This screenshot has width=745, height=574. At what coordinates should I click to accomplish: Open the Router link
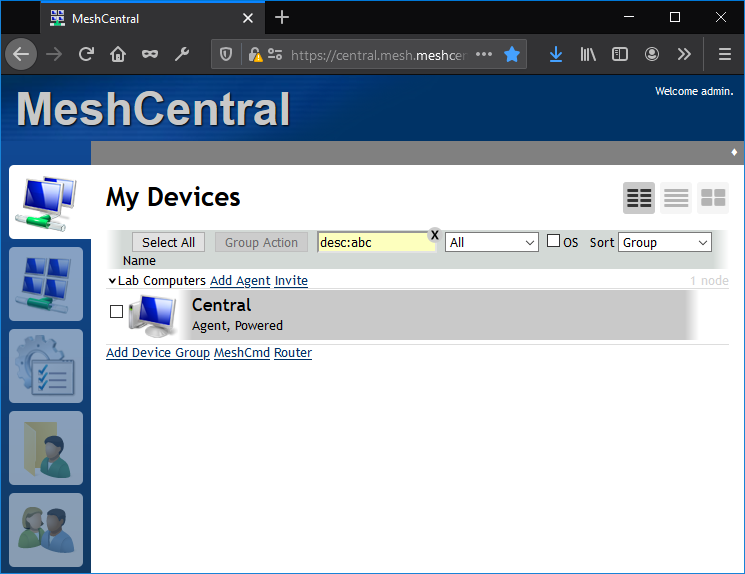[293, 353]
